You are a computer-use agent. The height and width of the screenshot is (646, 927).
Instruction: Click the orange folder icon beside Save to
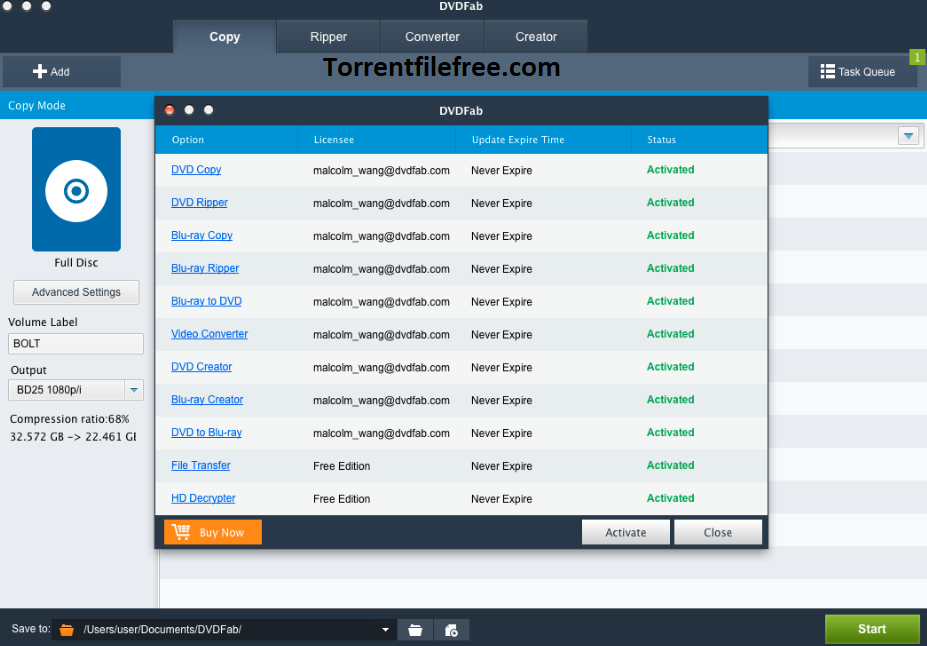click(67, 630)
